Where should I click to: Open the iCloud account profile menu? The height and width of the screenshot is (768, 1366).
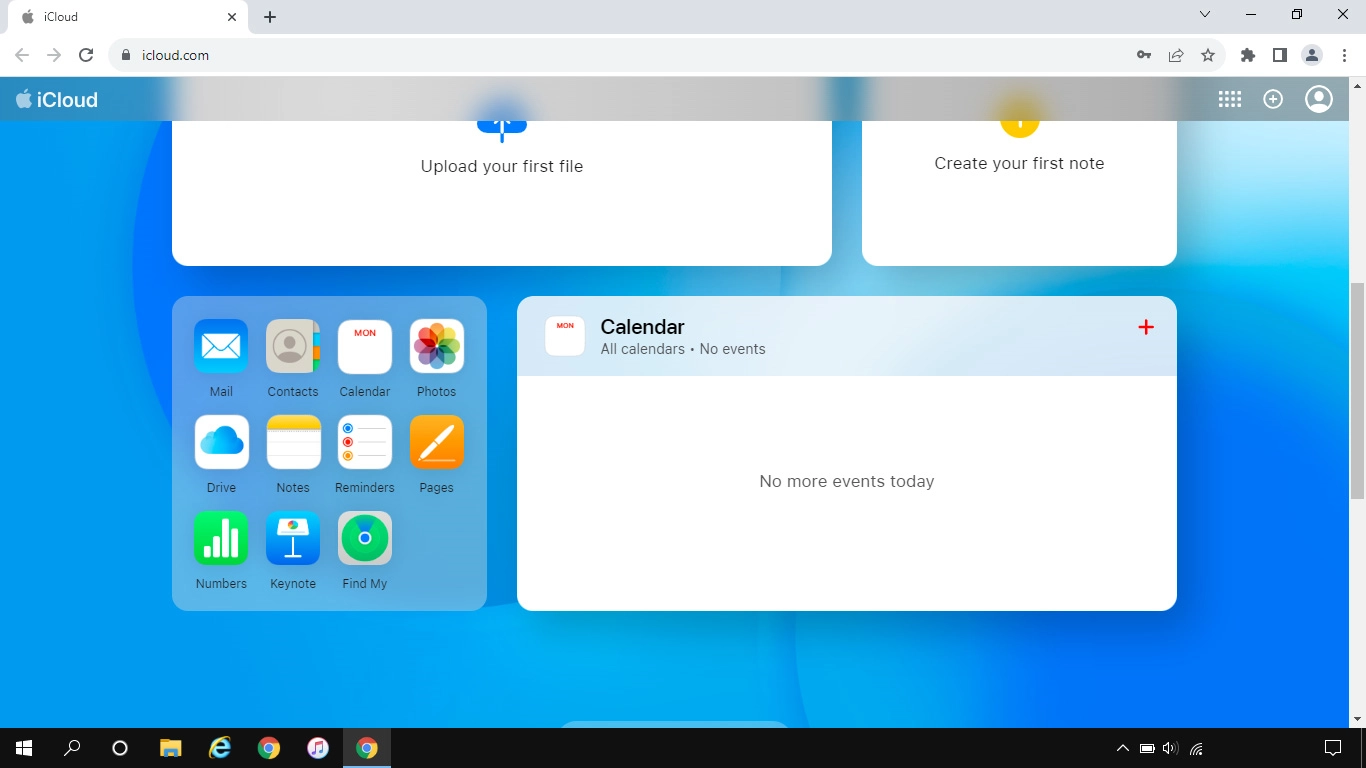(x=1319, y=99)
